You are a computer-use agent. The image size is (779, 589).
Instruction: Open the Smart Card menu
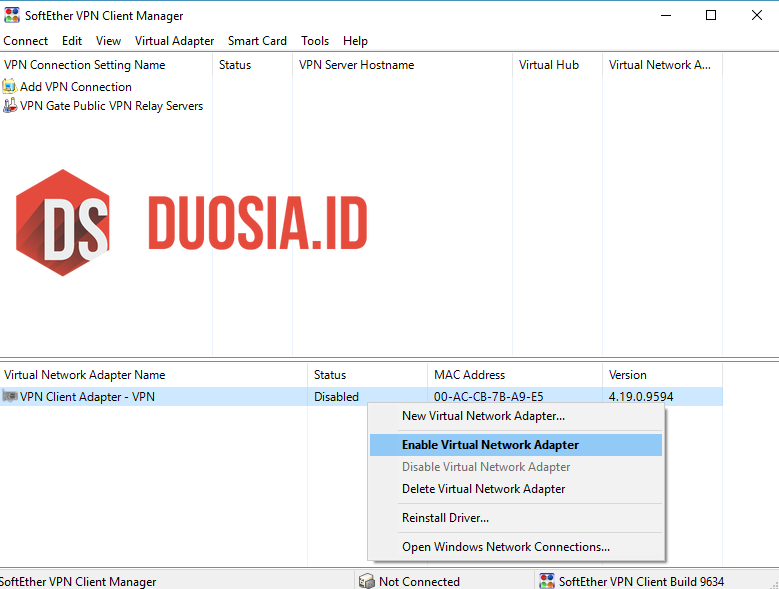point(257,41)
